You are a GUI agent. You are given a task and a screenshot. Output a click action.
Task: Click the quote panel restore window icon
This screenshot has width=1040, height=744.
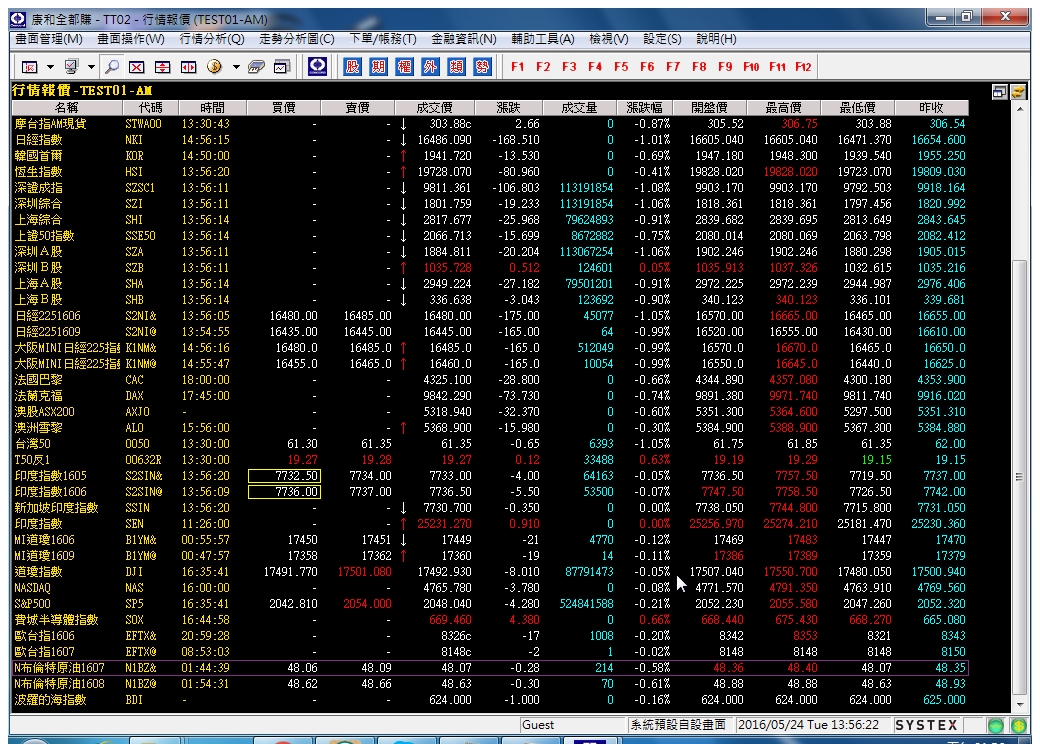coord(1000,92)
